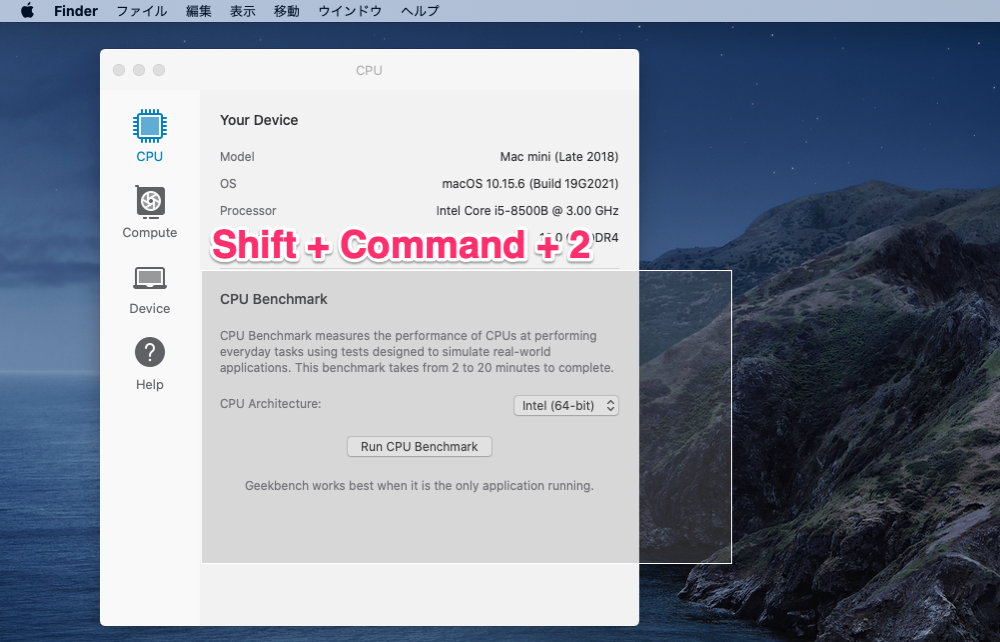Screen dimensions: 1000x642
Task: Open the Help question mark icon
Action: coord(150,352)
